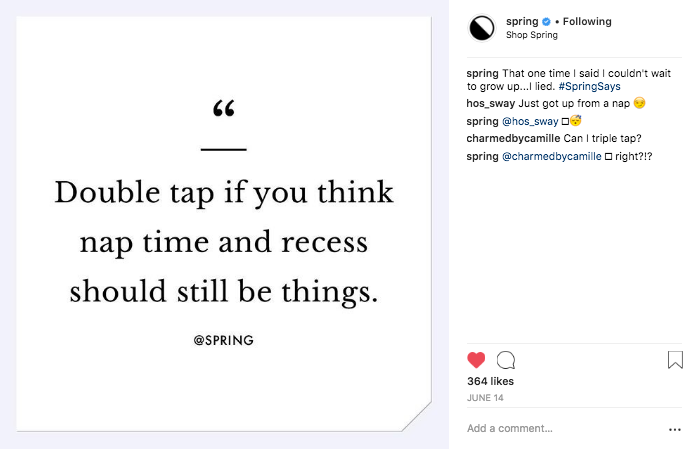Click spring username starting the caption
The width and height of the screenshot is (700, 449).
click(x=482, y=73)
